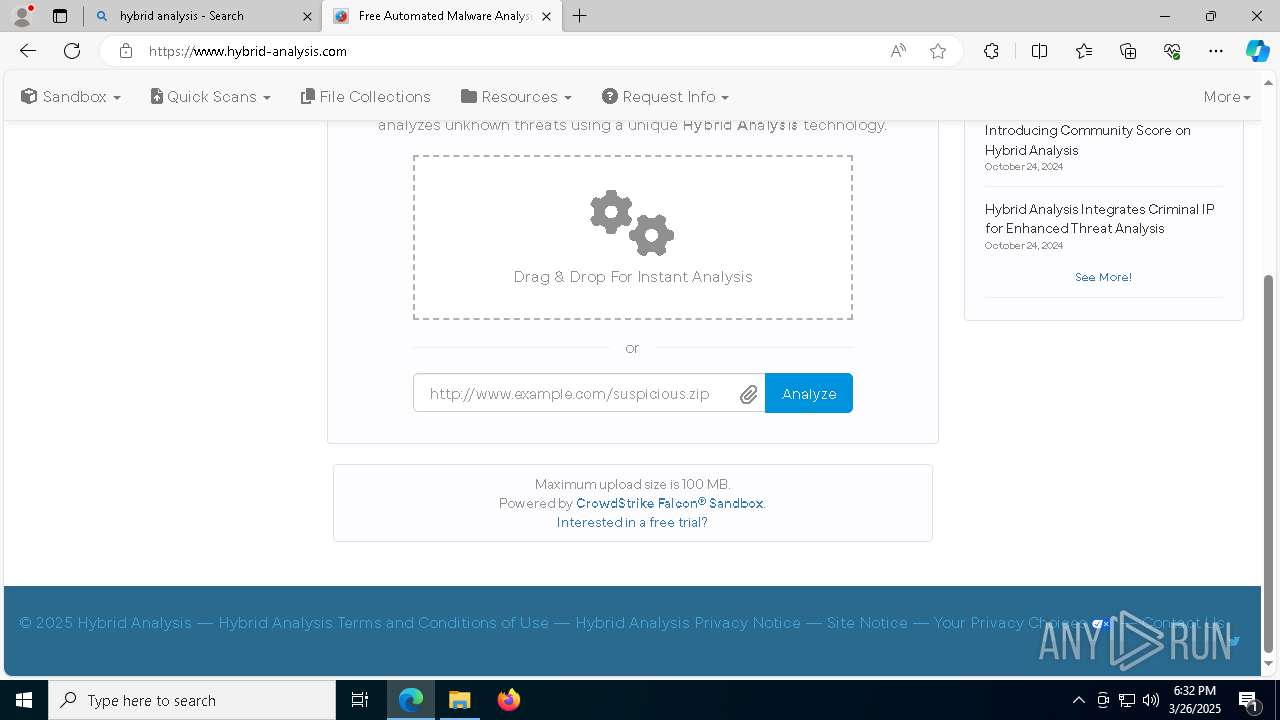Open the Windows Start menu
Screen dimensions: 1280x720
click(24, 700)
